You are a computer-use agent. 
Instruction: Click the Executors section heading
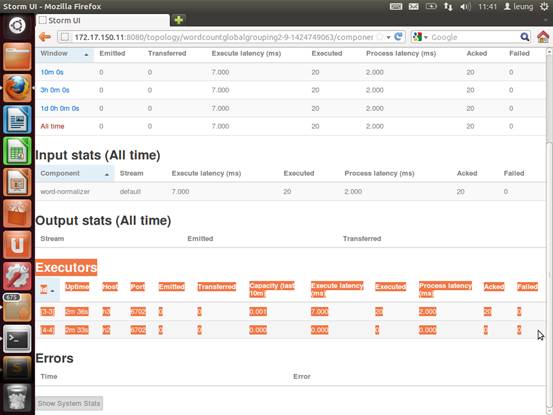click(x=66, y=268)
